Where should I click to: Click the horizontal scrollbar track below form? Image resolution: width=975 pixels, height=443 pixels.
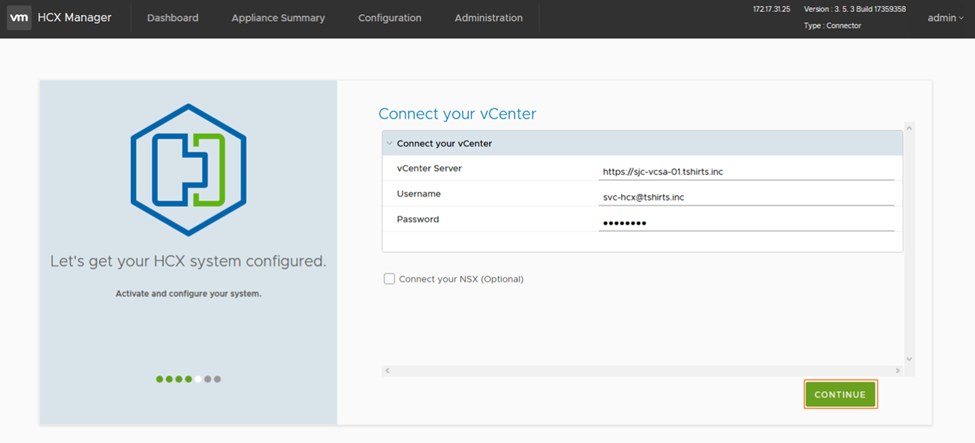click(640, 371)
